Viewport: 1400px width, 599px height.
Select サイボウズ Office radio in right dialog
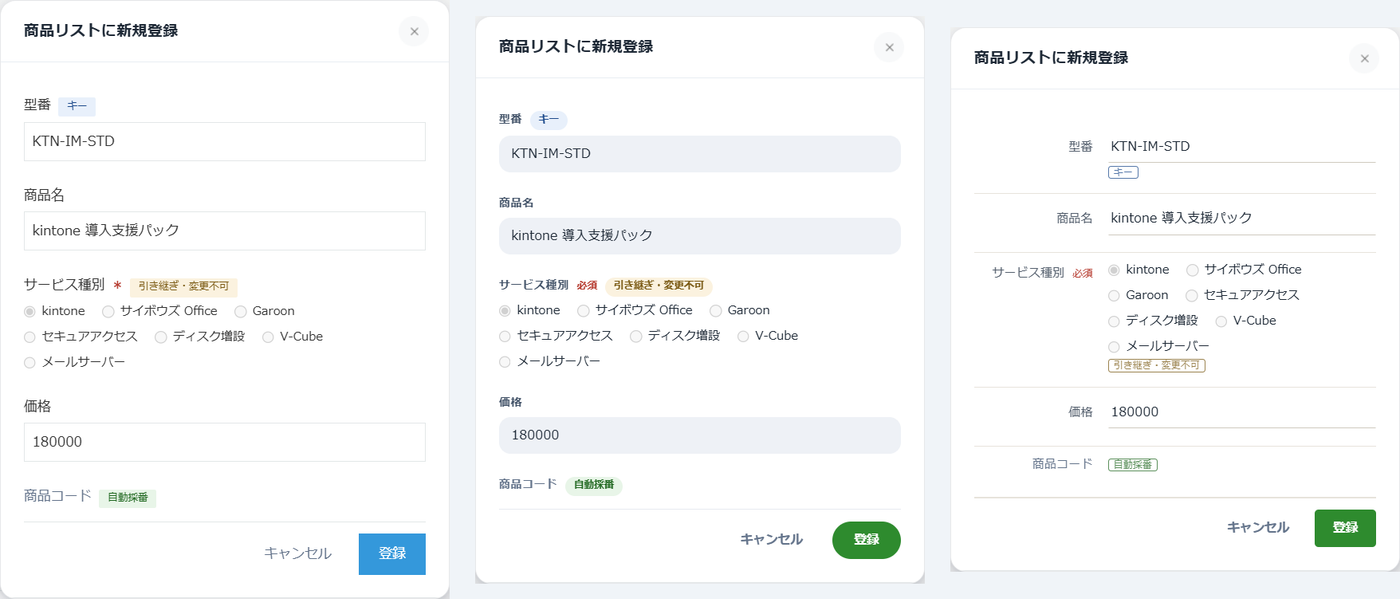point(1192,270)
